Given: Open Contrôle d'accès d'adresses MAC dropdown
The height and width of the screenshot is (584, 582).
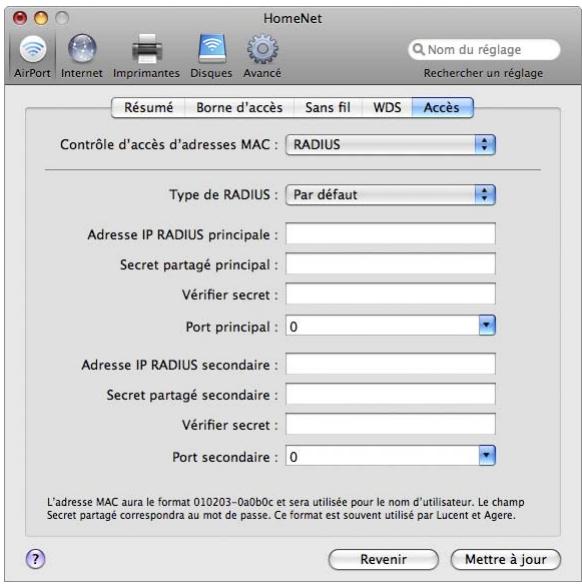Looking at the screenshot, I should [x=390, y=145].
